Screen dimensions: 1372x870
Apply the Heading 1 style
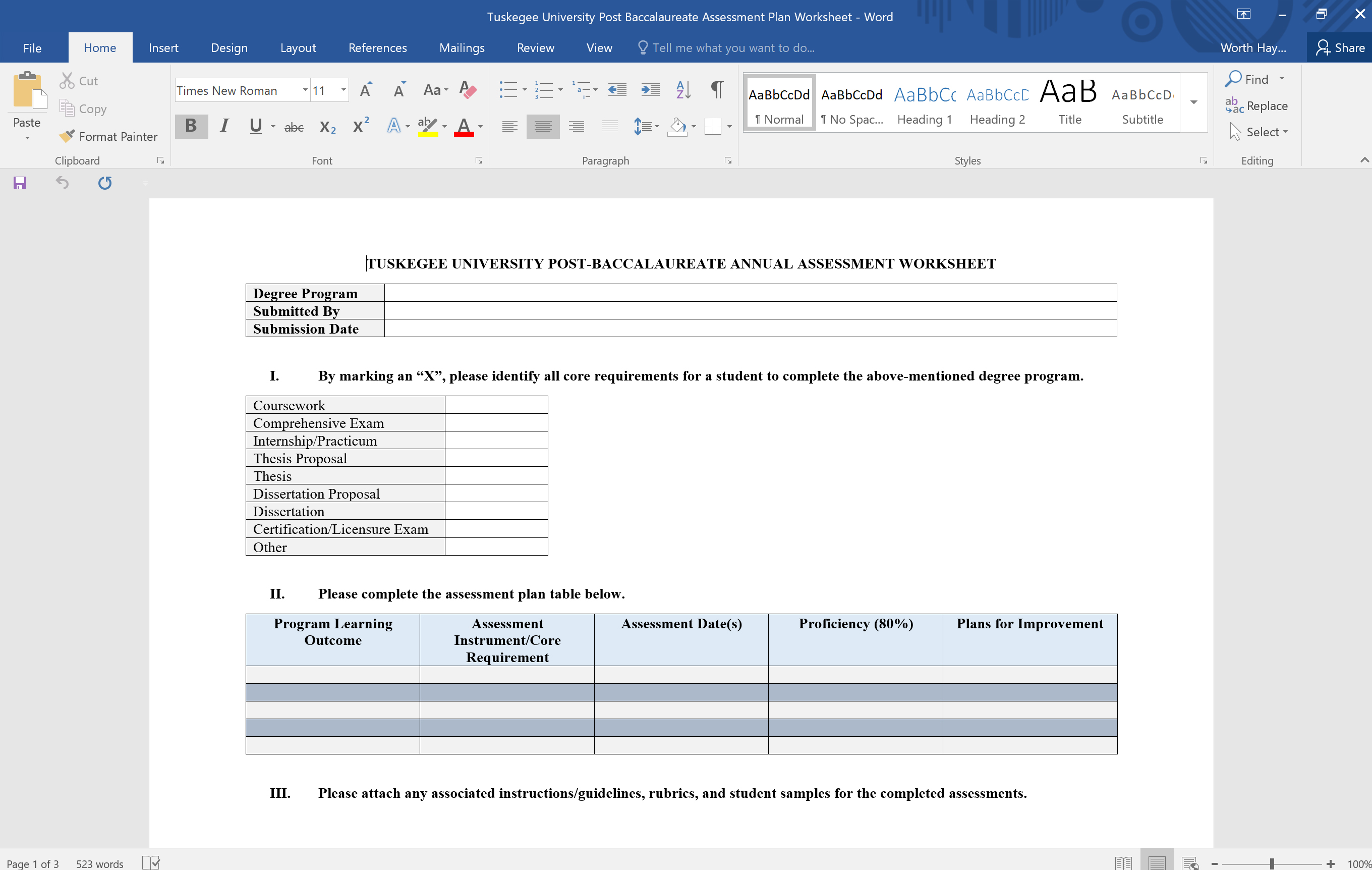[924, 101]
